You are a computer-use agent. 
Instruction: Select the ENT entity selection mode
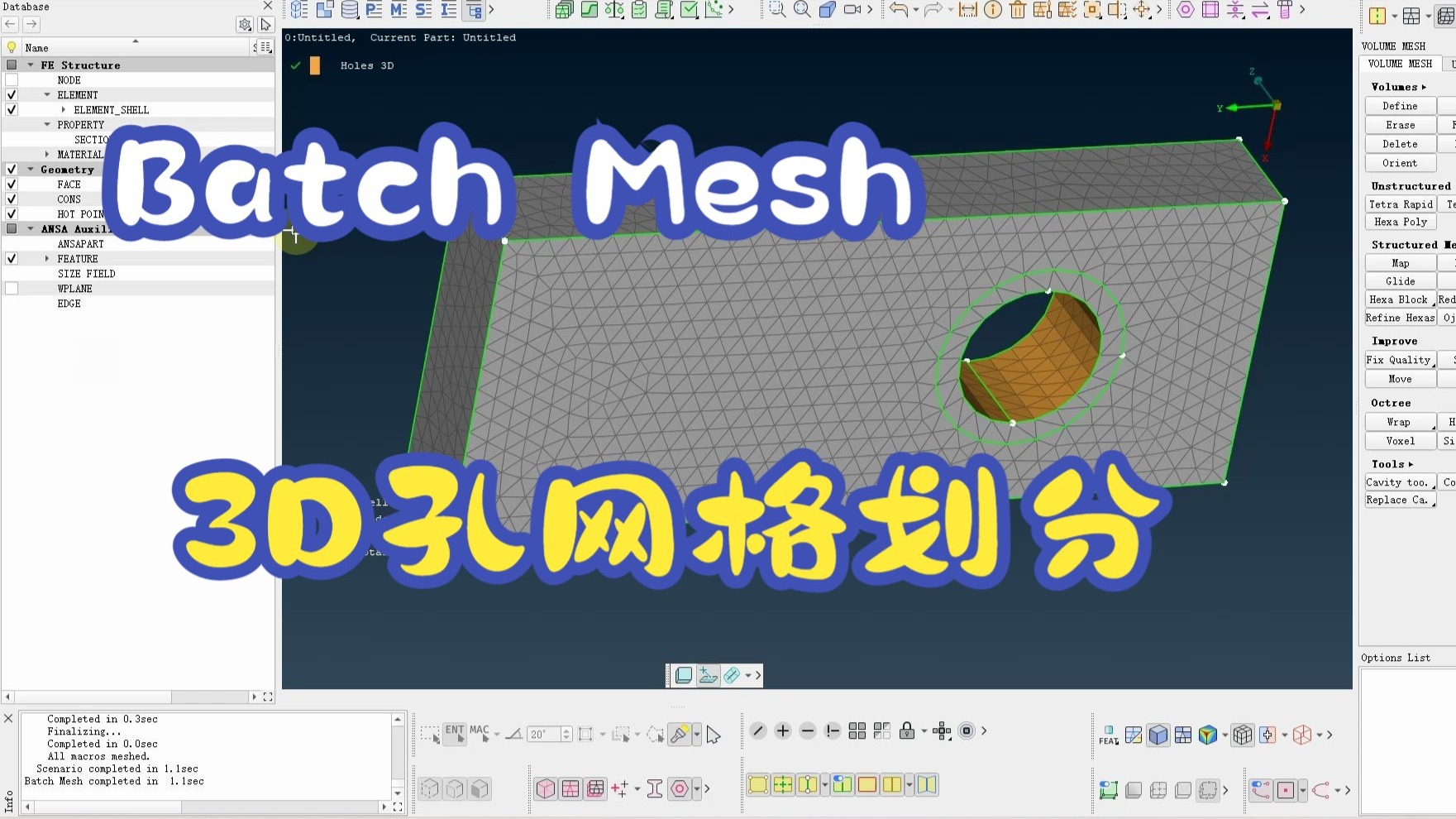click(455, 734)
